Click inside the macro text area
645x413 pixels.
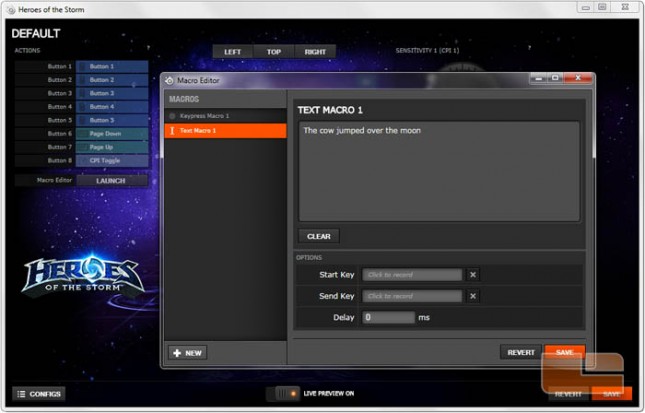tap(439, 172)
